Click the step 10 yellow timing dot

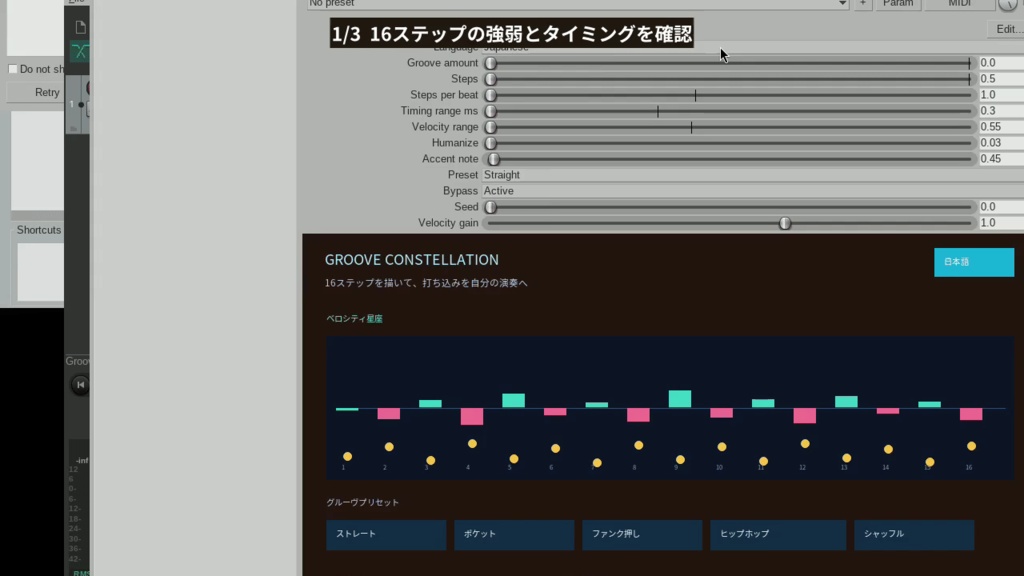(x=722, y=447)
